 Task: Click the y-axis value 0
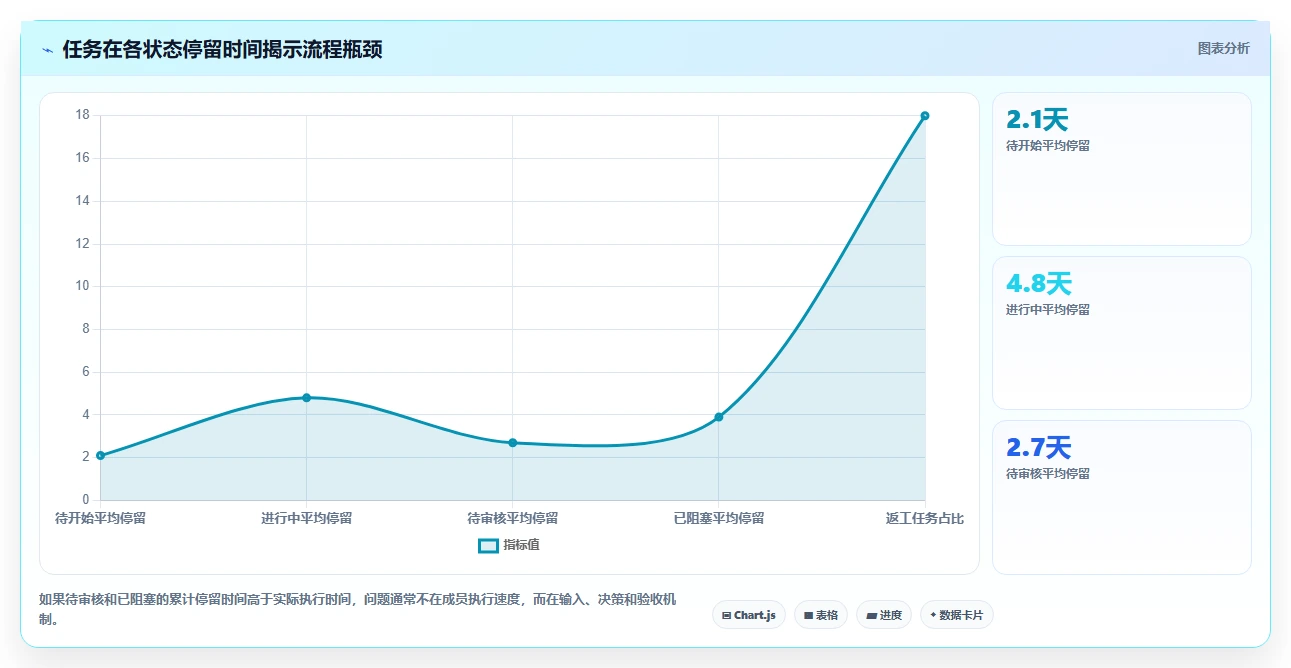pos(86,499)
